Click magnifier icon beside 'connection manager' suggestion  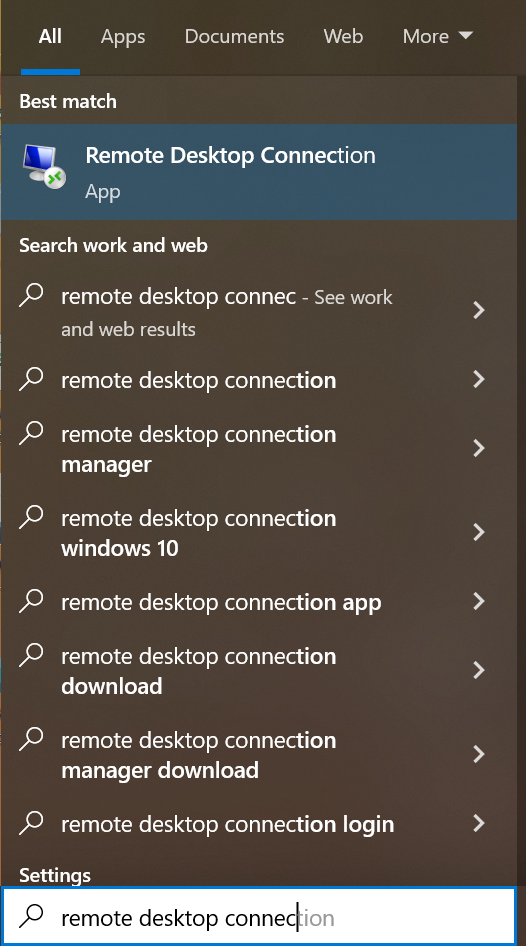[x=31, y=433]
